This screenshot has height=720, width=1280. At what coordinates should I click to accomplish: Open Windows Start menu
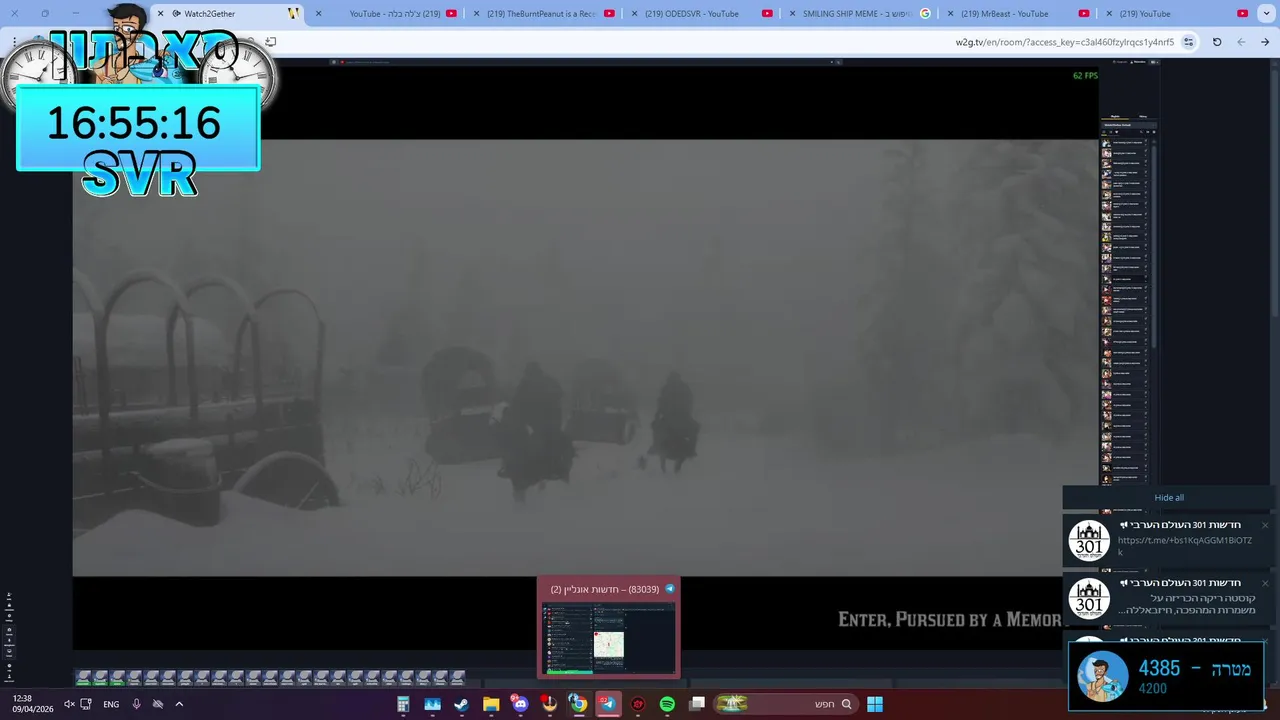point(875,704)
